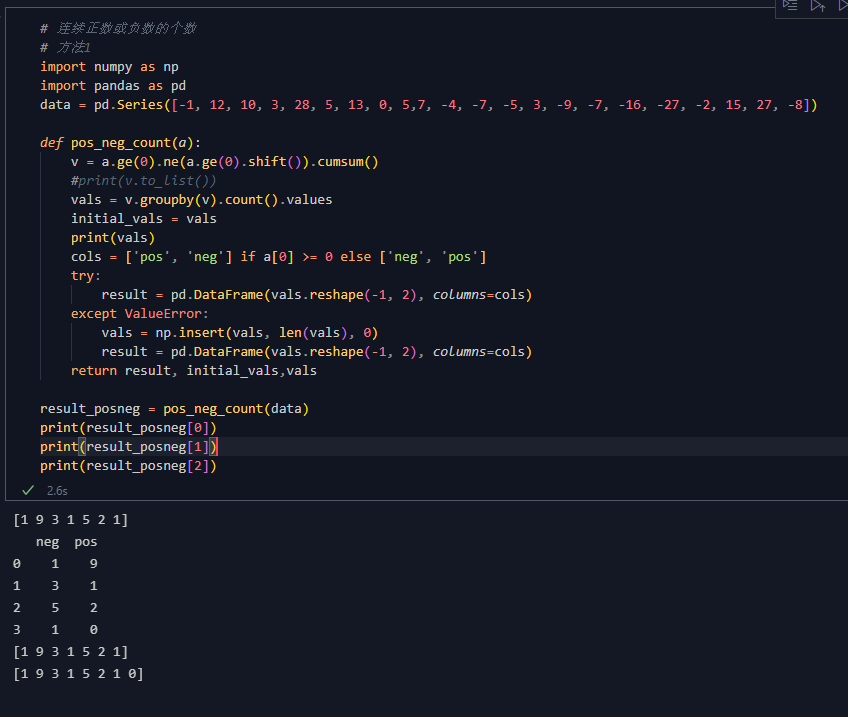Click the 'print(result_posneg[1])' line
Image resolution: width=848 pixels, height=717 pixels.
point(128,447)
